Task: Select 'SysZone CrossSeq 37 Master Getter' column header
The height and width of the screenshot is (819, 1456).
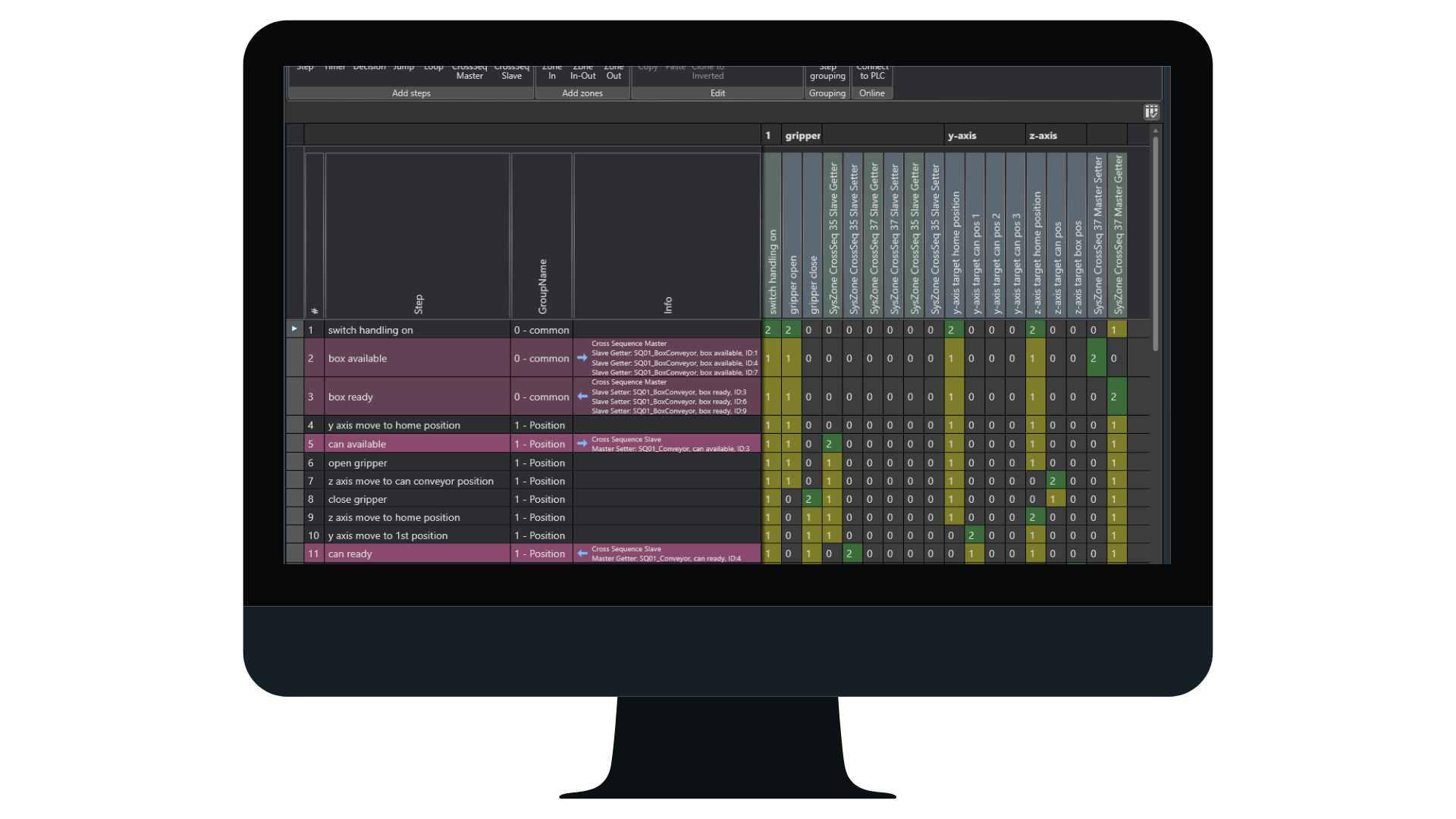Action: [x=1118, y=235]
